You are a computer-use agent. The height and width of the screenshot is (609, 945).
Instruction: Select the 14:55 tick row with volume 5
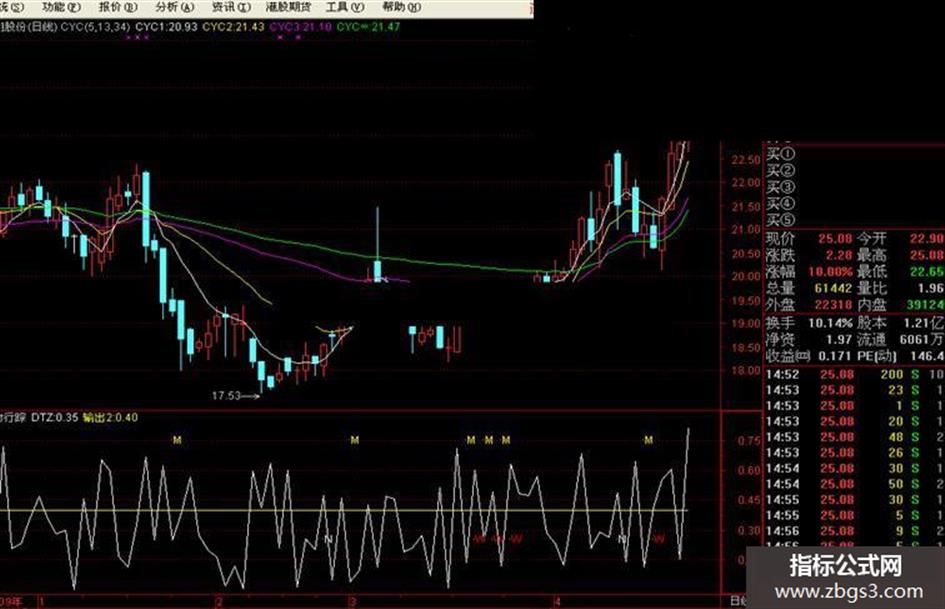pyautogui.click(x=855, y=516)
